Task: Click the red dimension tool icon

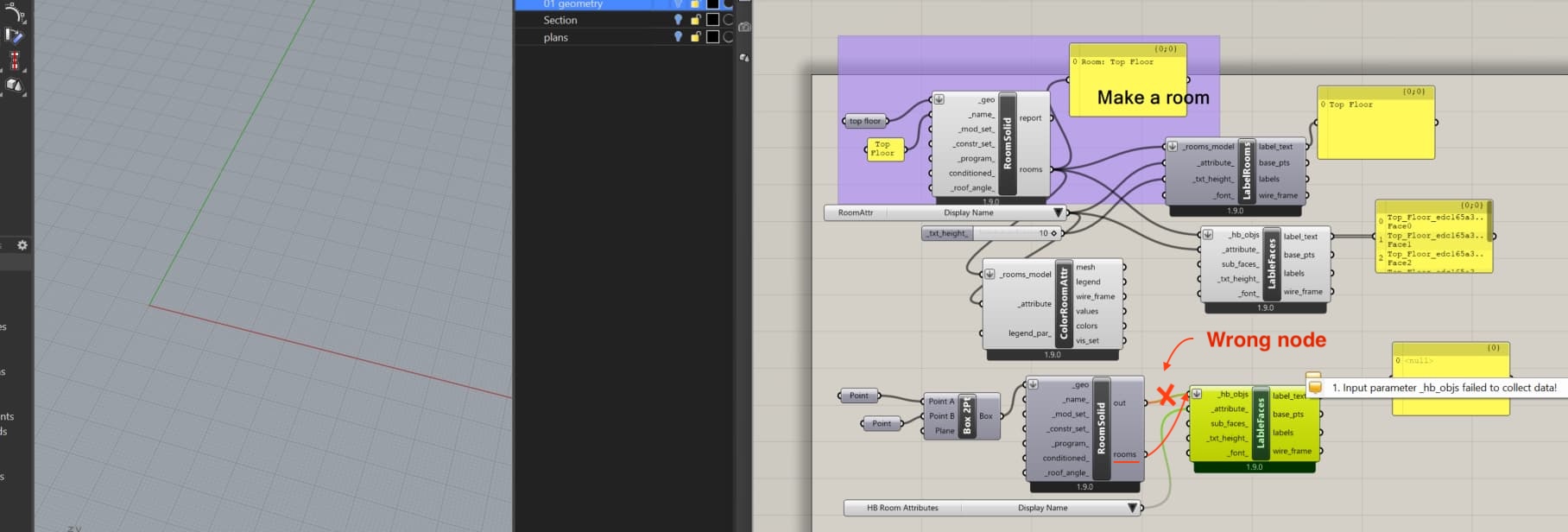Action: point(15,60)
